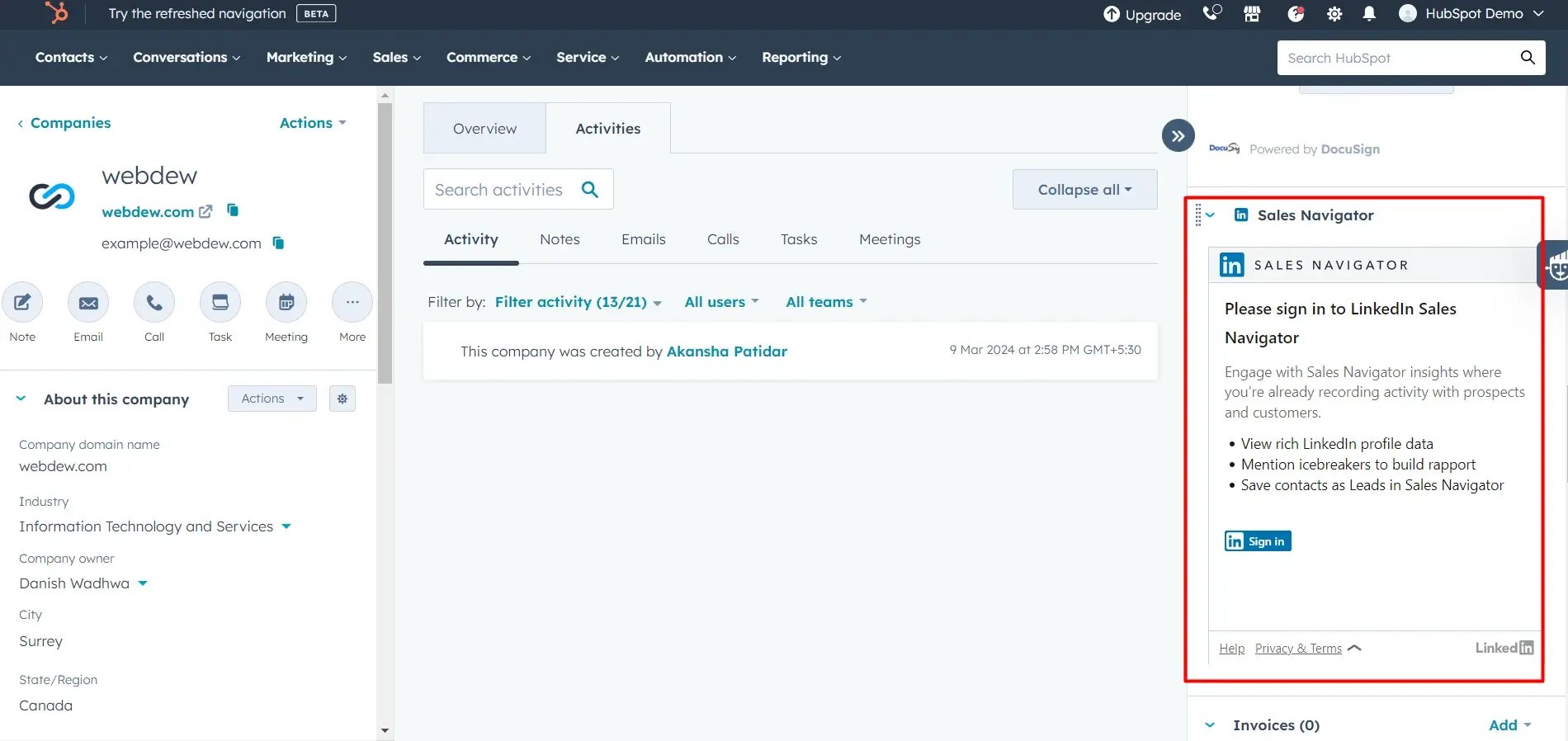Select the Meetings activity tab
Screen dimensions: 1568x741
coord(890,239)
